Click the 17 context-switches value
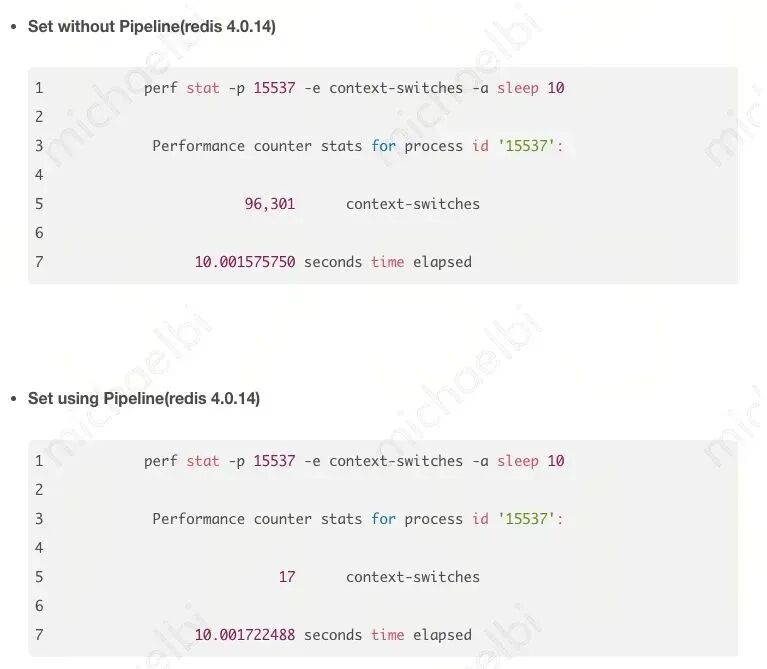Image resolution: width=767 pixels, height=669 pixels. coord(287,577)
